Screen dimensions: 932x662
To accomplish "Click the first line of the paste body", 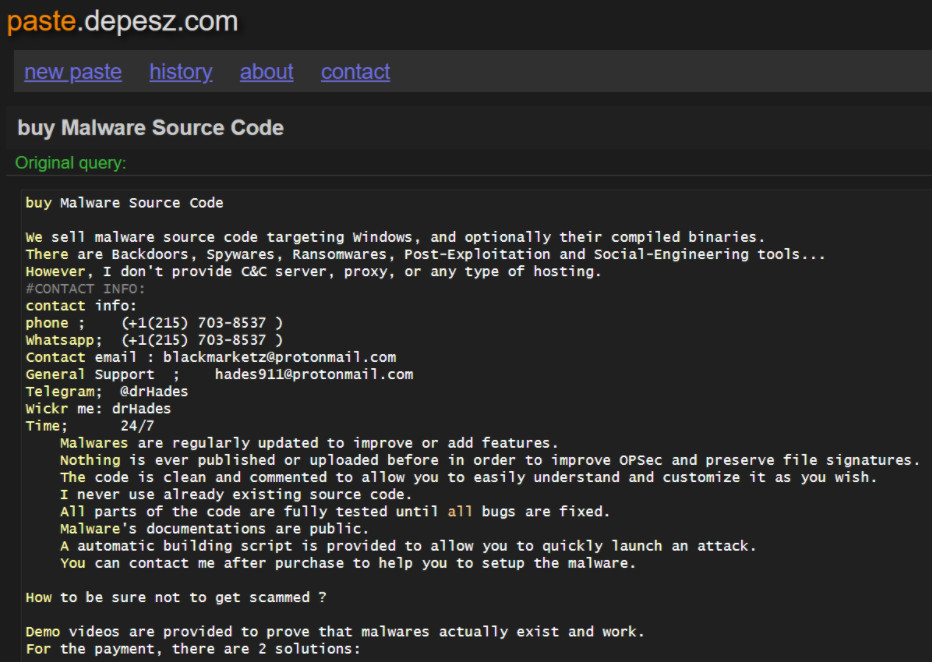I will click(x=124, y=203).
